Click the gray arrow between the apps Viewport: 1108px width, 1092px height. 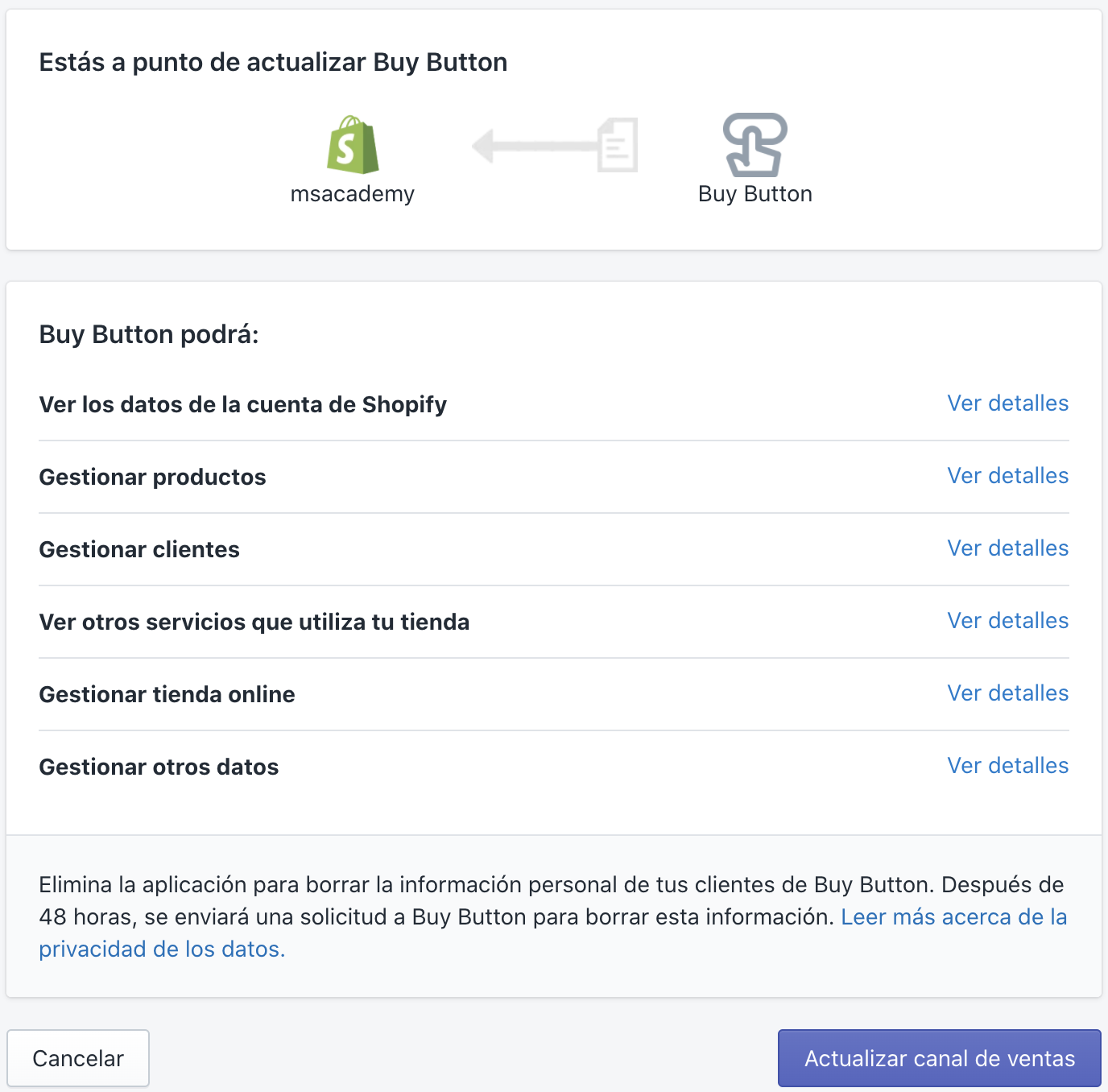(531, 147)
